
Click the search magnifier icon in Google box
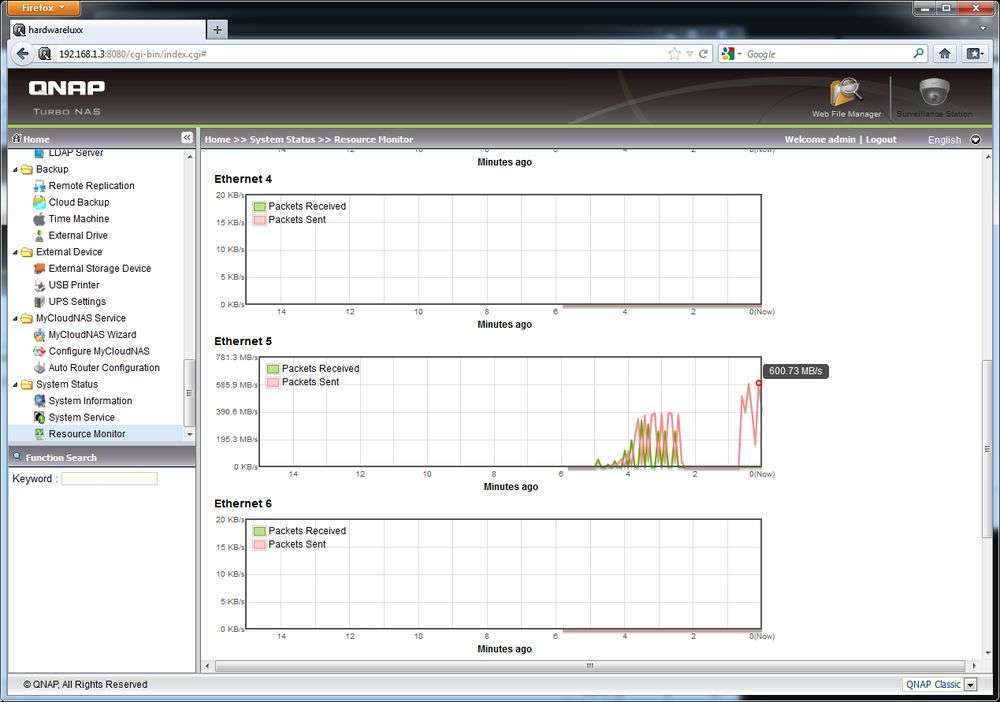918,54
